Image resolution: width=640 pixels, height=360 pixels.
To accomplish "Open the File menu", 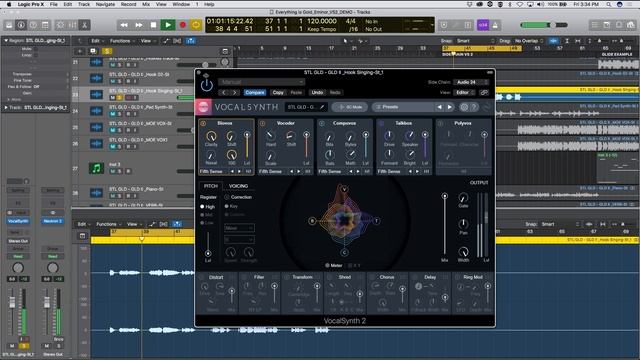I will pyautogui.click(x=53, y=4).
